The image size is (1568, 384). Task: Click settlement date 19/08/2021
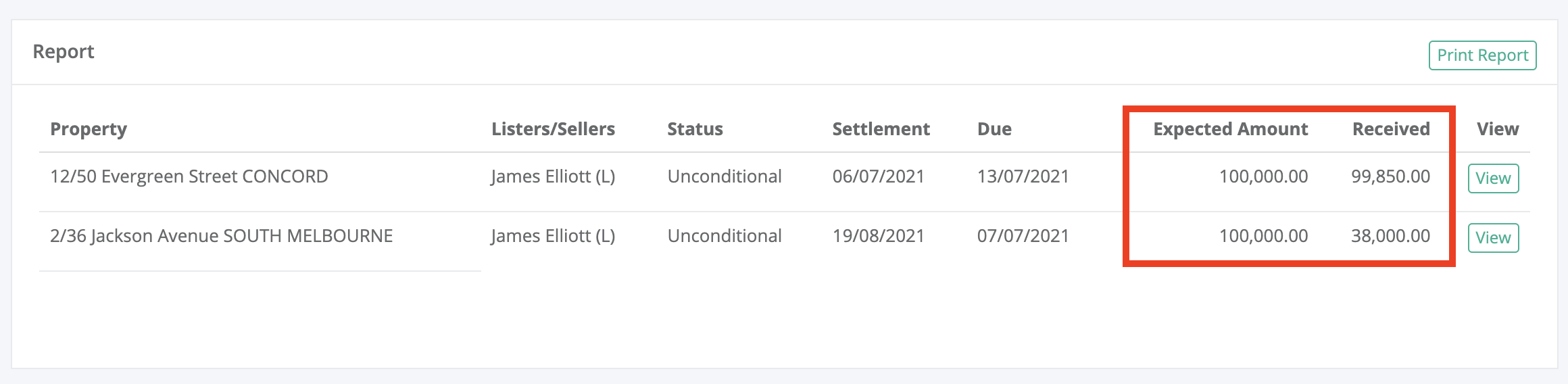tap(878, 236)
